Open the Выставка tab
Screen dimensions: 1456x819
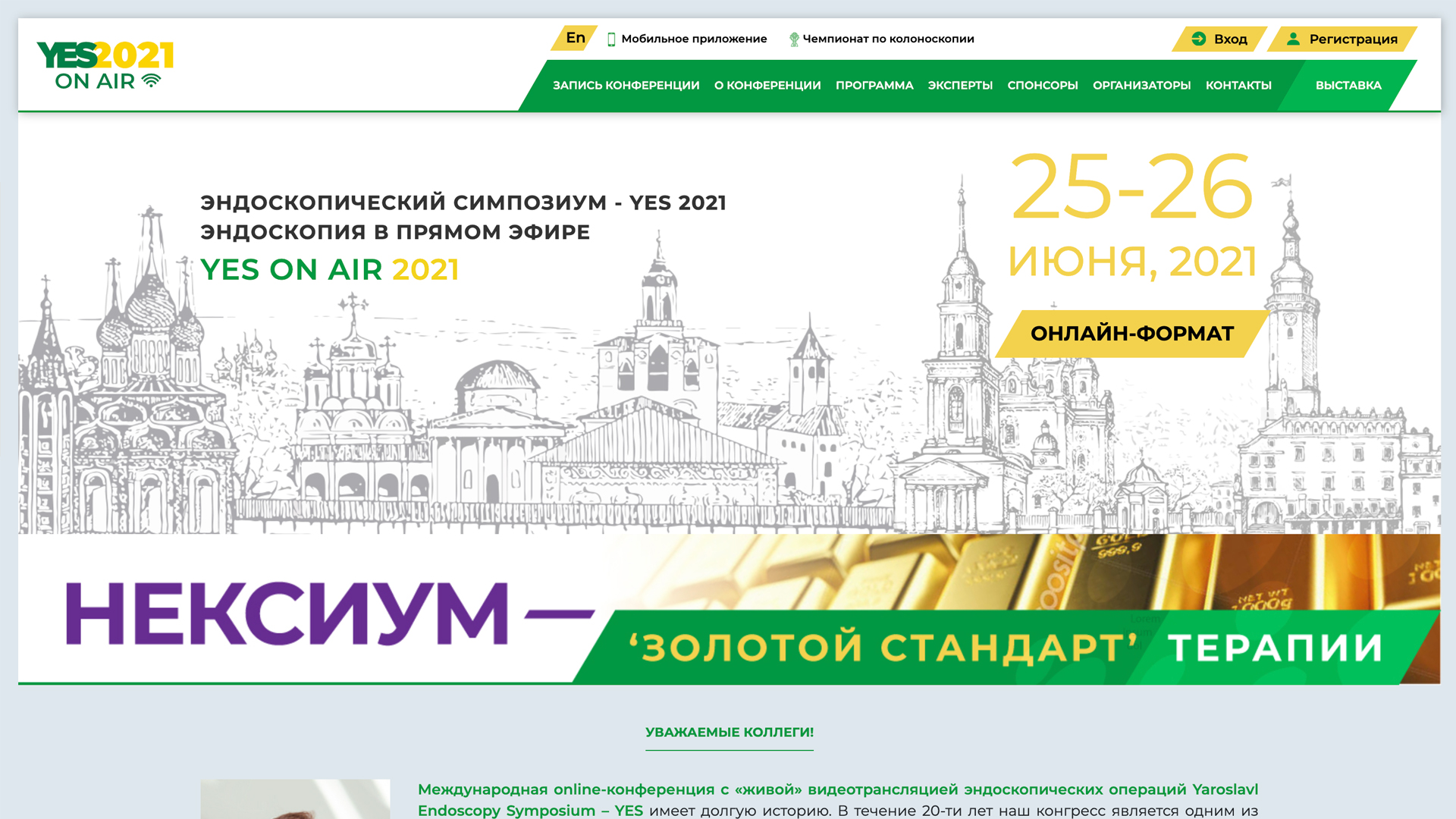click(1348, 86)
